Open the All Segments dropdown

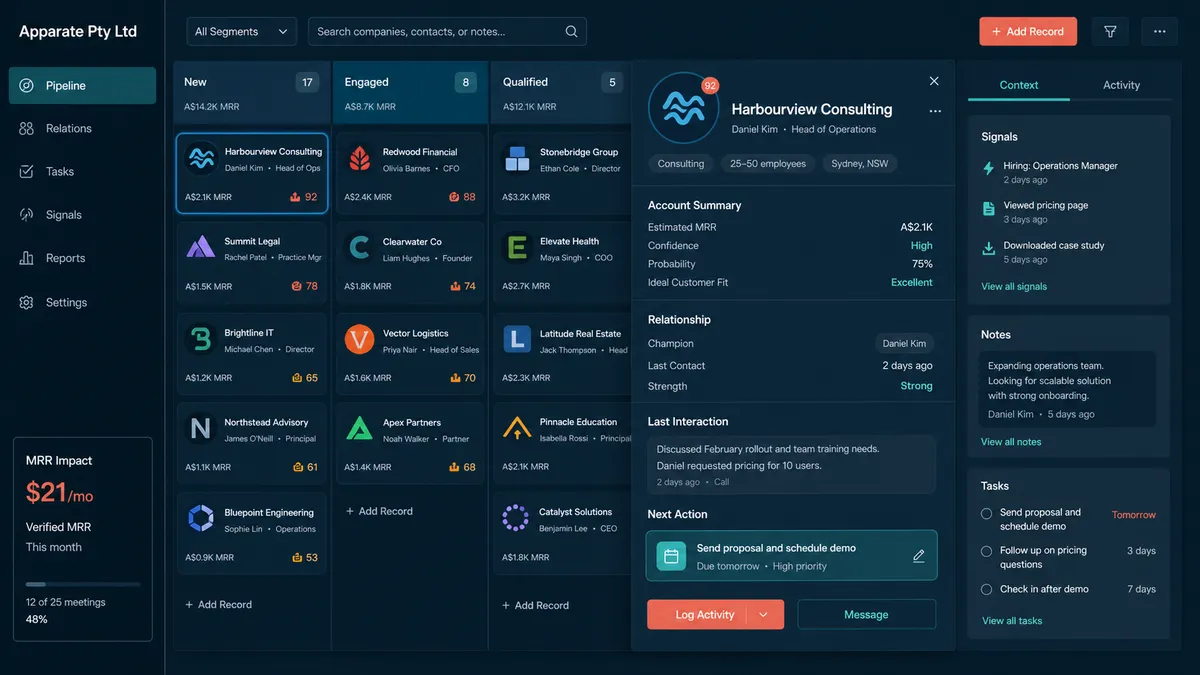tap(242, 32)
